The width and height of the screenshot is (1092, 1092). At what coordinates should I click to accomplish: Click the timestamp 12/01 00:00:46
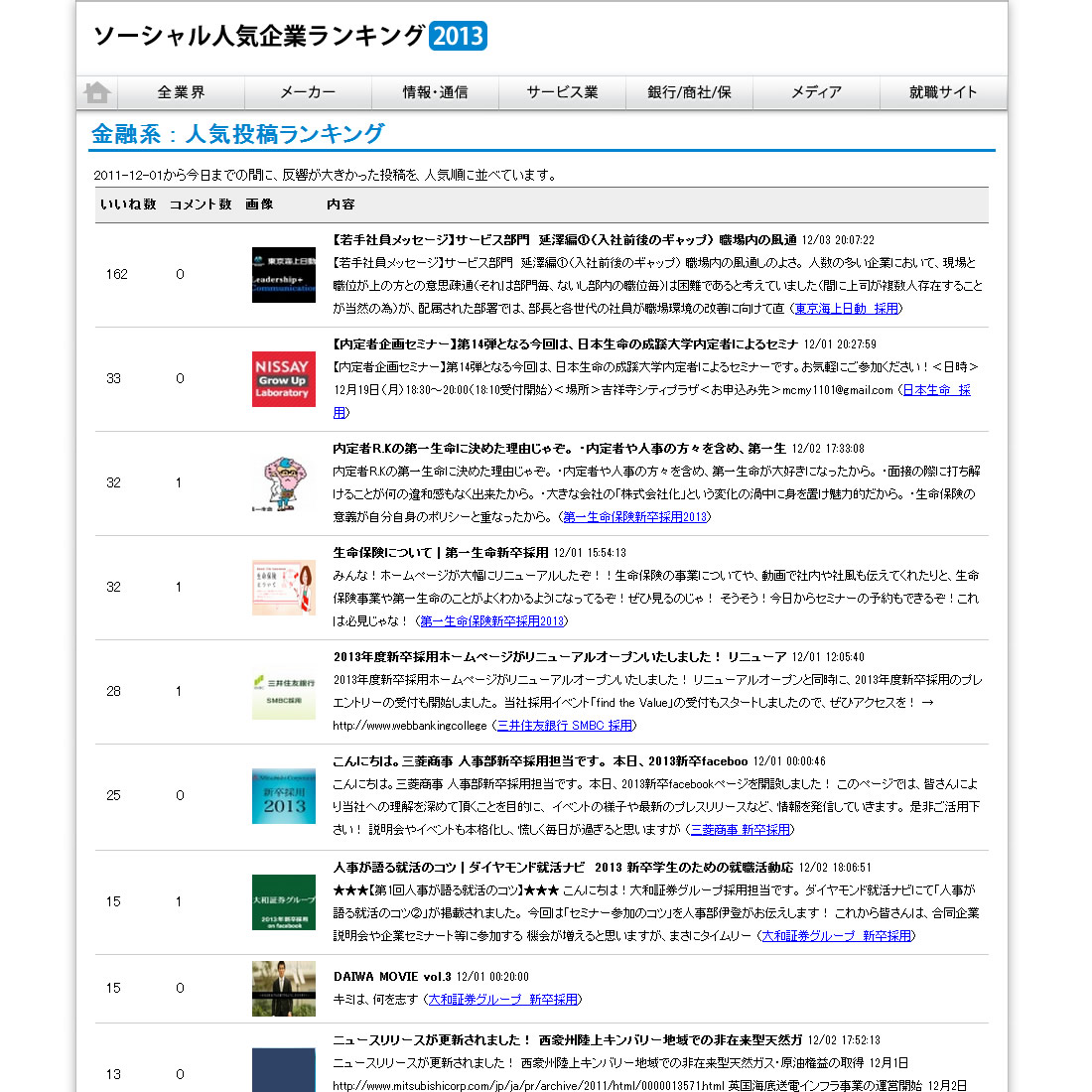(x=789, y=761)
